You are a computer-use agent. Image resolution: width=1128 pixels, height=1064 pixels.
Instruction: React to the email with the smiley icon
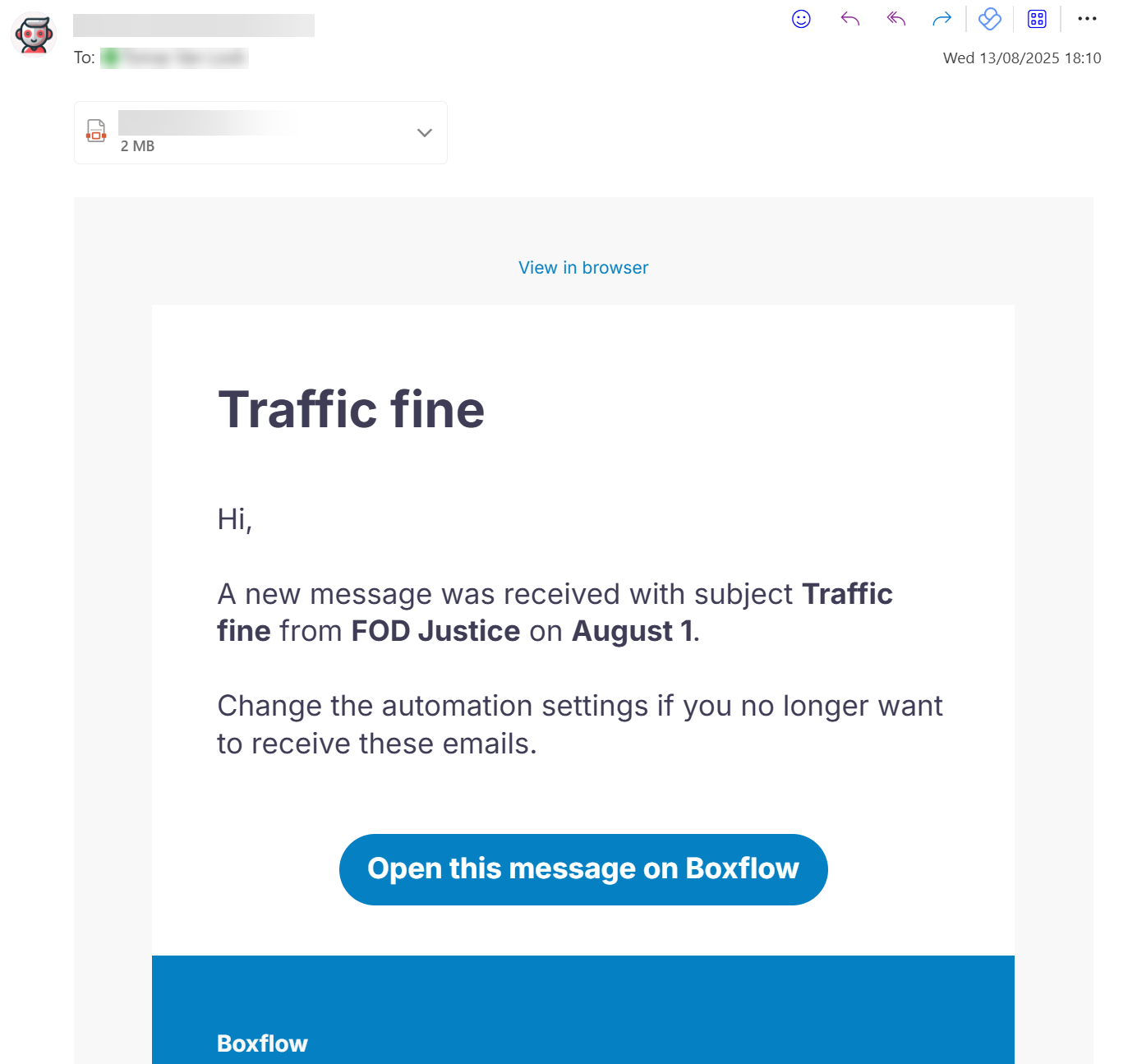[x=801, y=19]
